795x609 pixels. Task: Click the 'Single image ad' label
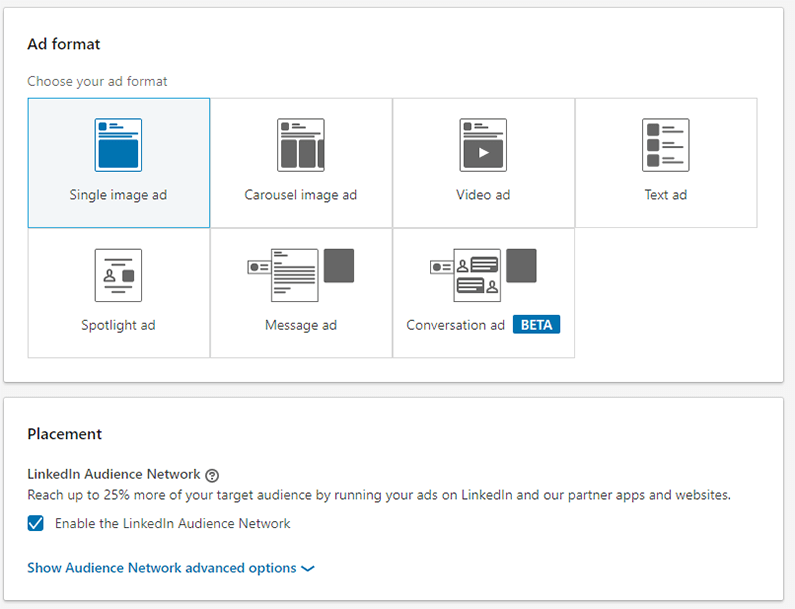pos(118,195)
